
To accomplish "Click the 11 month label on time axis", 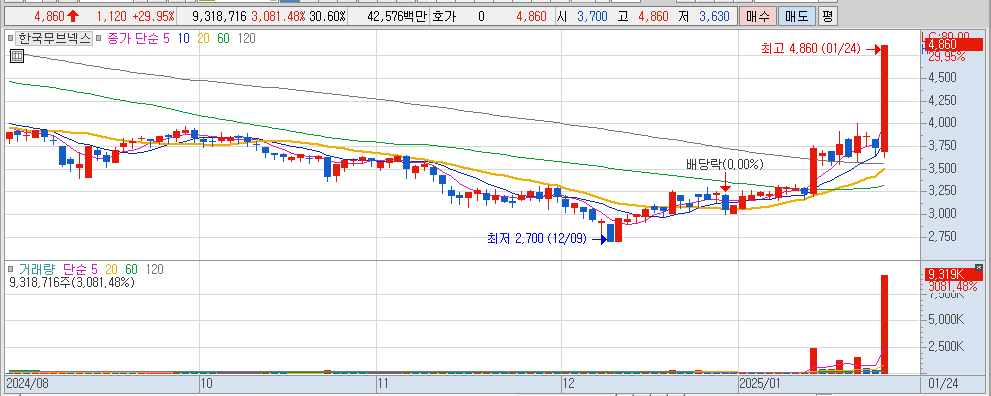I will [x=382, y=383].
